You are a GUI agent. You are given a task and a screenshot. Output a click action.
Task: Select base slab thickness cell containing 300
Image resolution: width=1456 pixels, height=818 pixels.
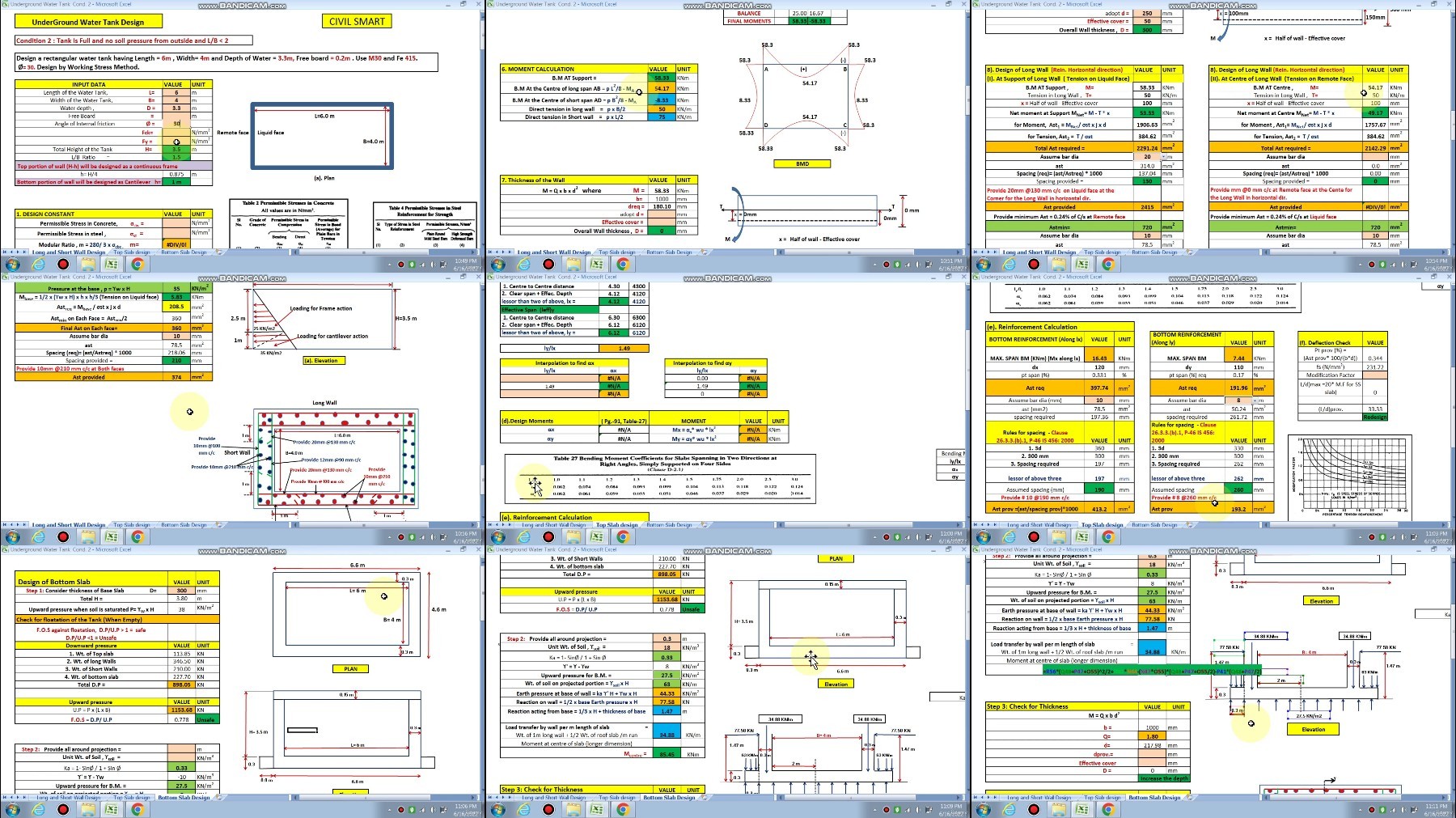point(182,590)
